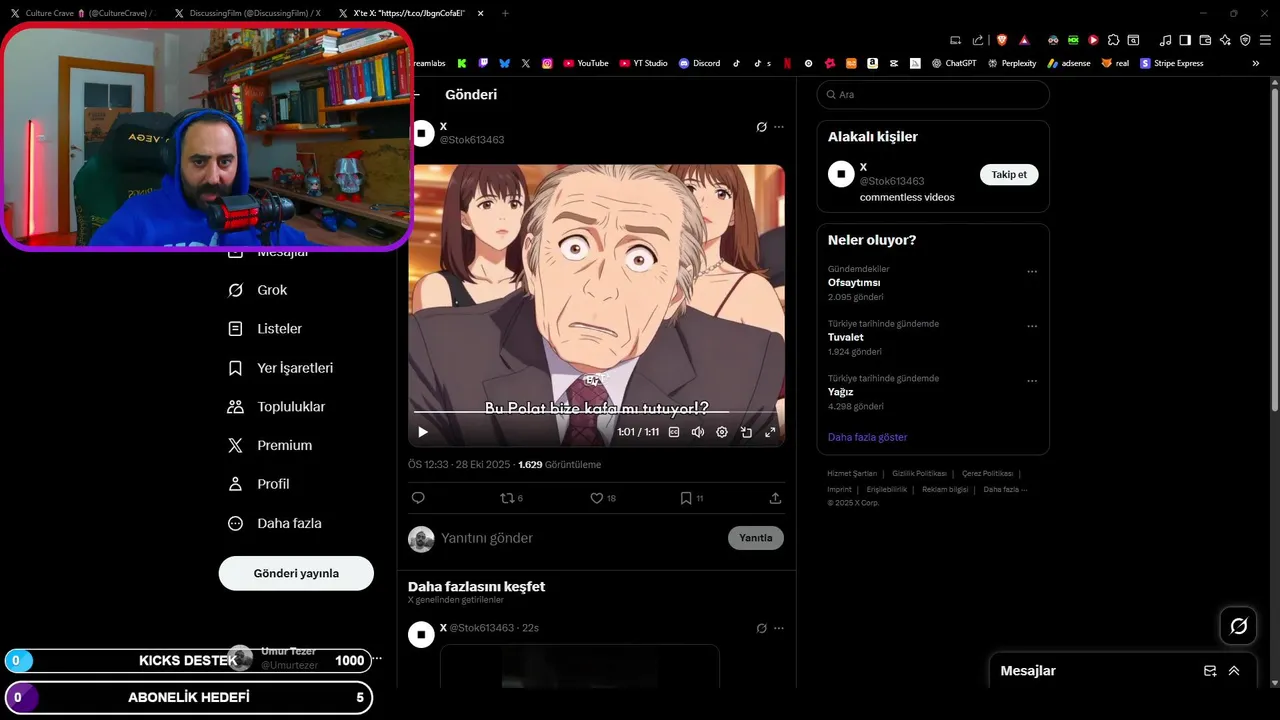This screenshot has height=720, width=1280.
Task: Open Çerez Politikası footer link
Action: pyautogui.click(x=987, y=474)
